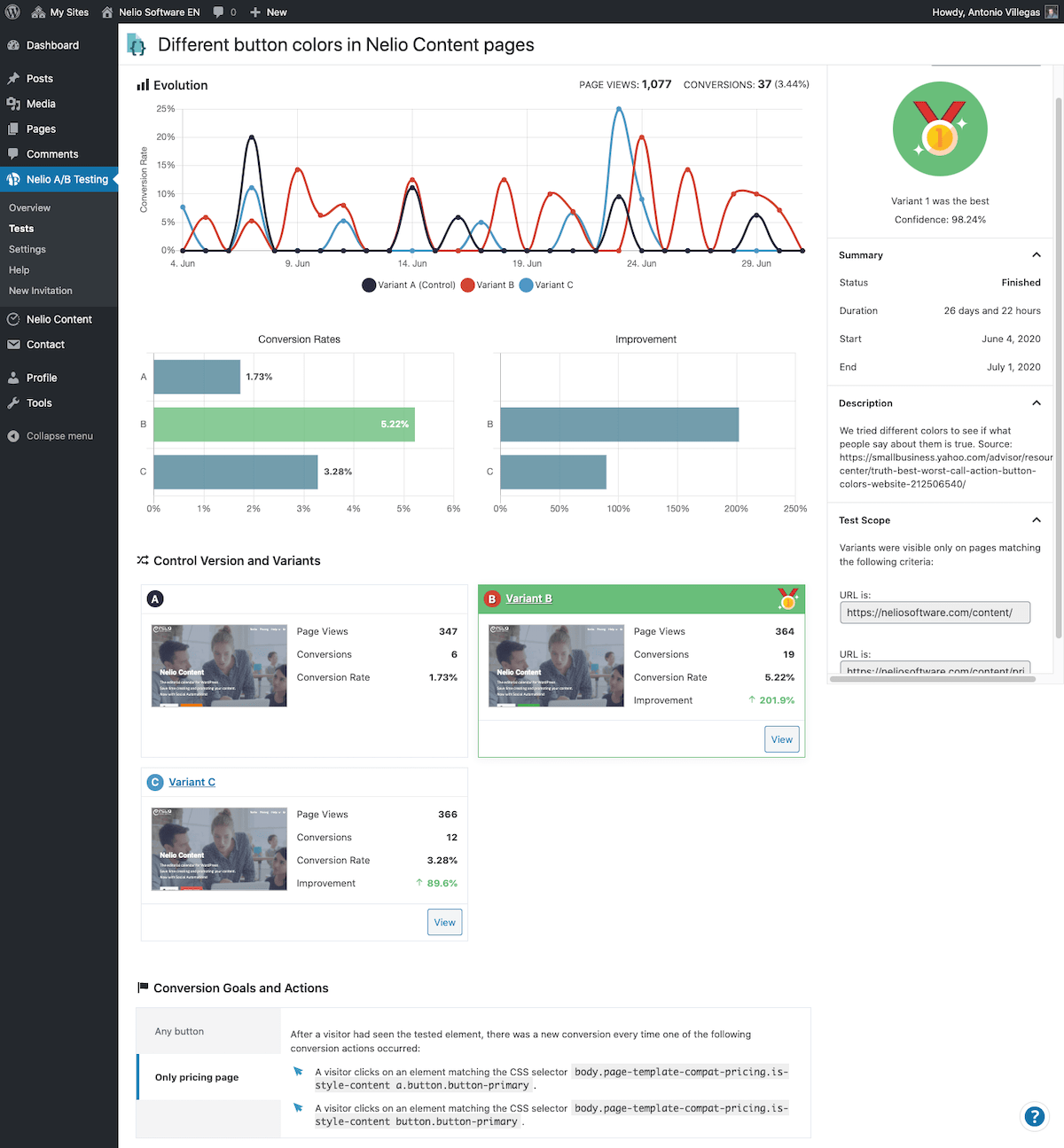This screenshot has height=1148, width=1064.
Task: Click the WordPress logo icon
Action: [x=12, y=12]
